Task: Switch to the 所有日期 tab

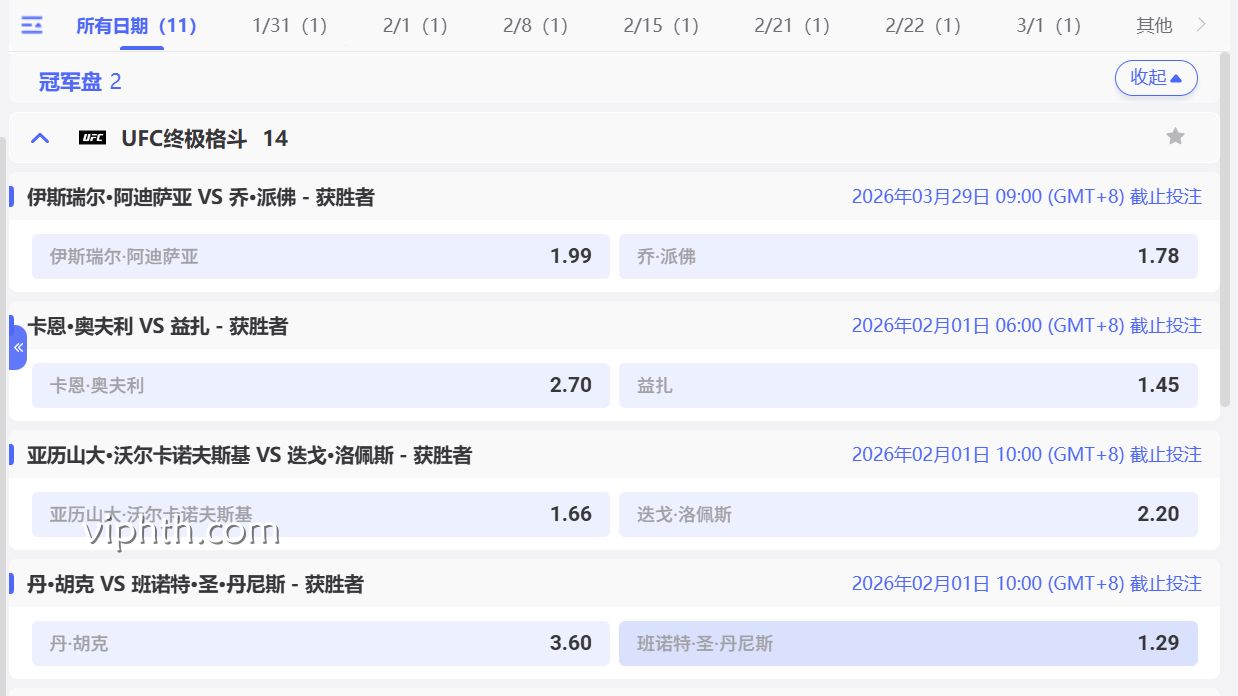Action: point(138,25)
